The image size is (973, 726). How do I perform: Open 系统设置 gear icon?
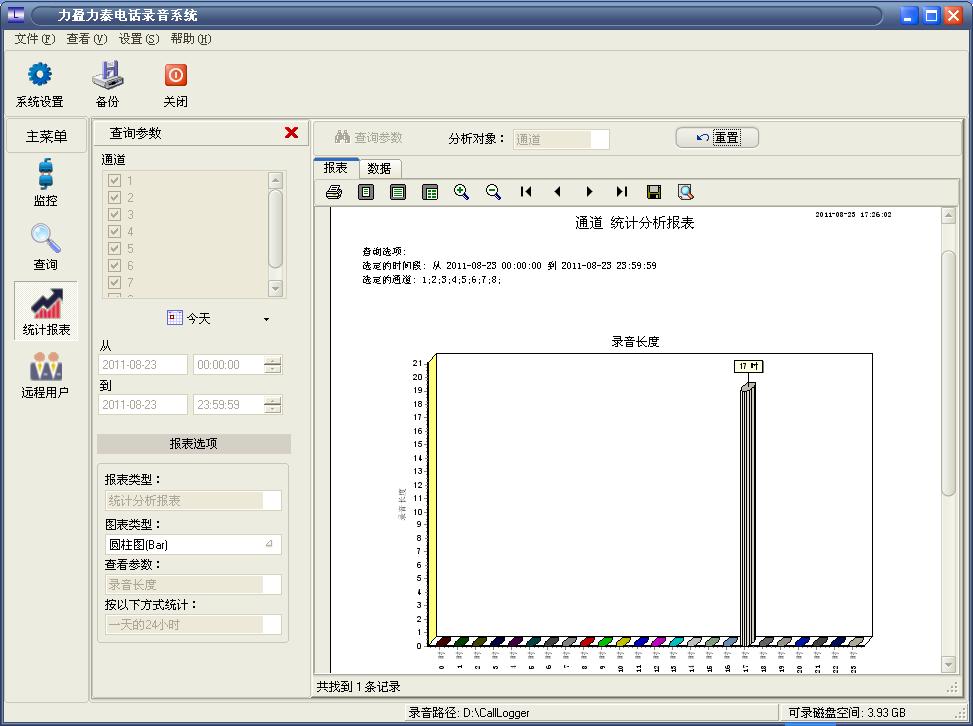[39, 76]
